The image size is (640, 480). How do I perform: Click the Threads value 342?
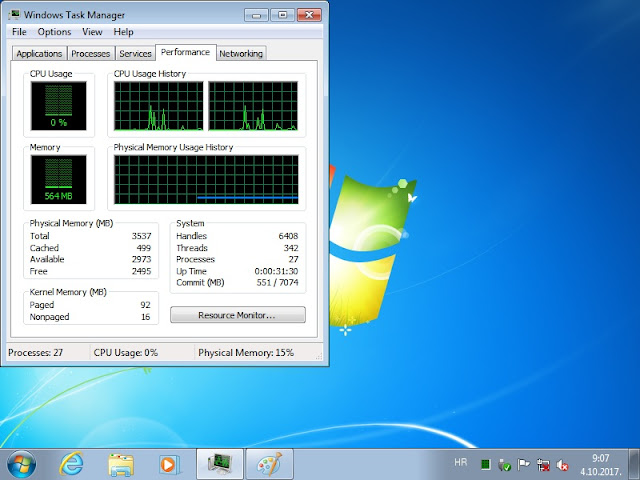point(291,248)
